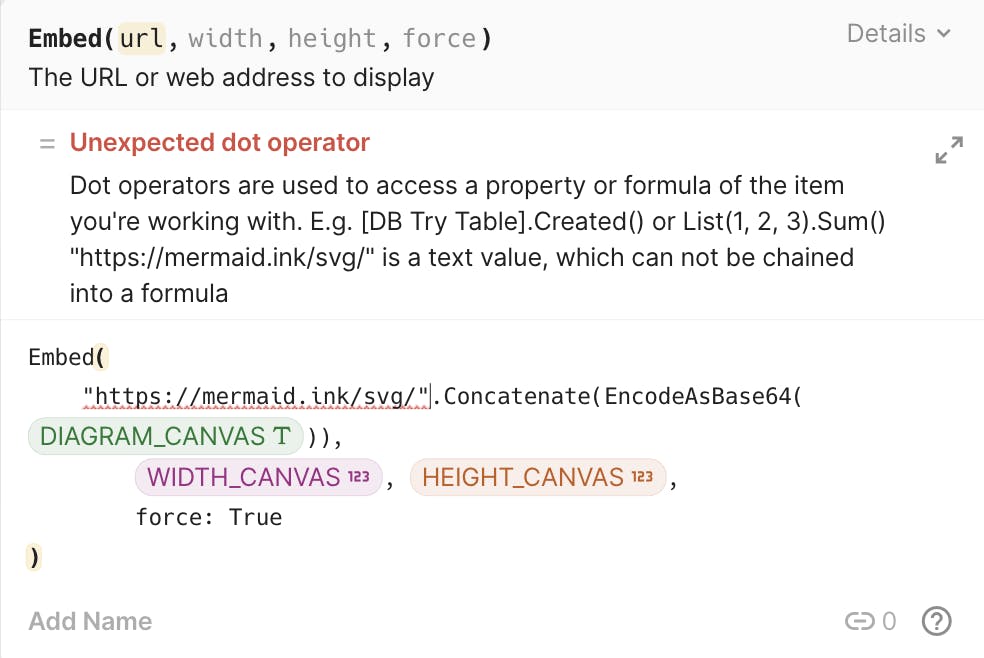Screen dimensions: 984x658
Task: Click the Details chevron arrow
Action: [943, 33]
